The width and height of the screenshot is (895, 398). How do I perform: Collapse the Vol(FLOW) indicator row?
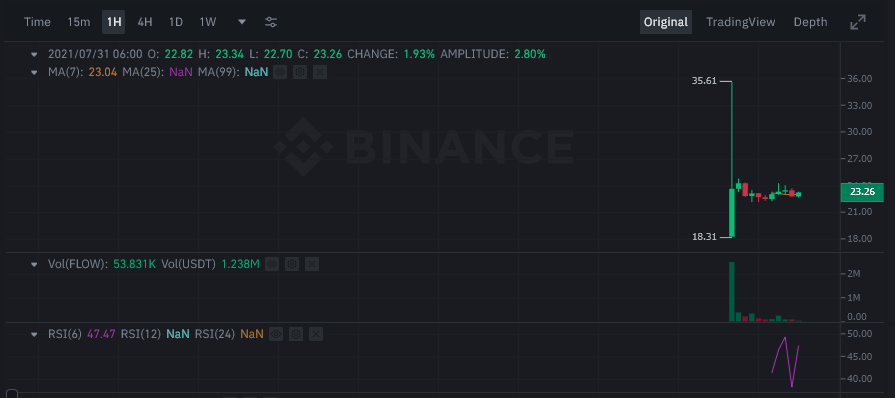34,264
